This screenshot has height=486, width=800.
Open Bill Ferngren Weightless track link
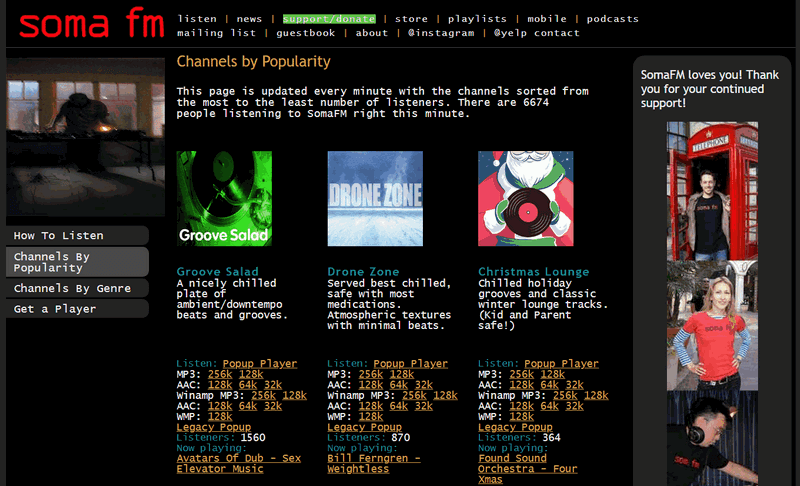[374, 464]
